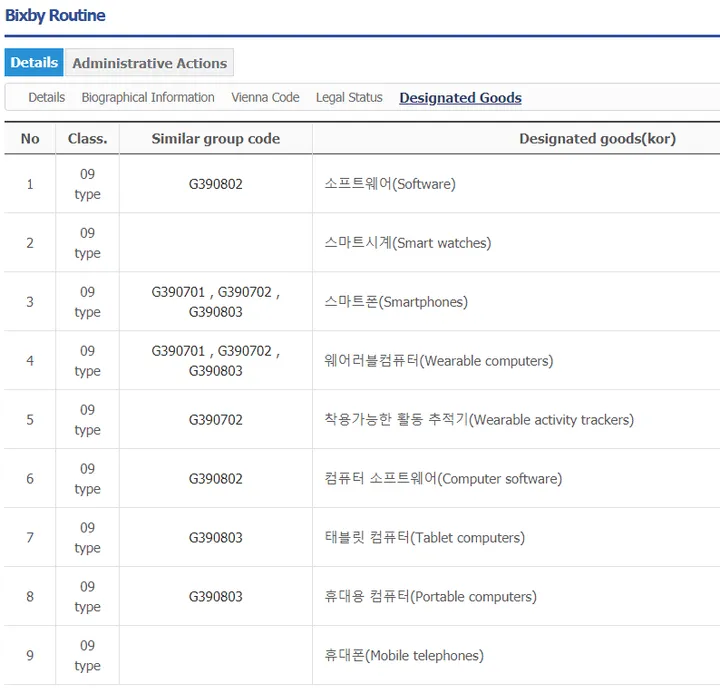The width and height of the screenshot is (720, 695).
Task: Click code G390803 in Portable computers row
Action: point(216,597)
